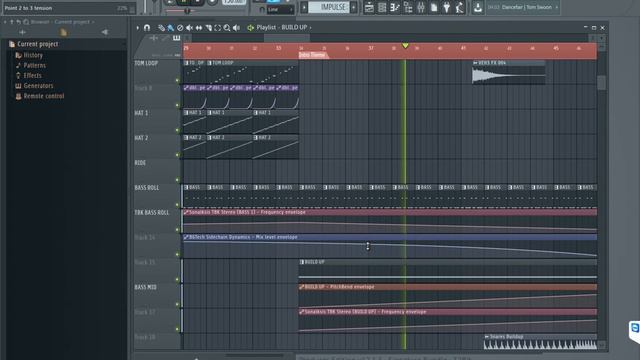
Task: Open Effects in browser
Action: click(32, 76)
